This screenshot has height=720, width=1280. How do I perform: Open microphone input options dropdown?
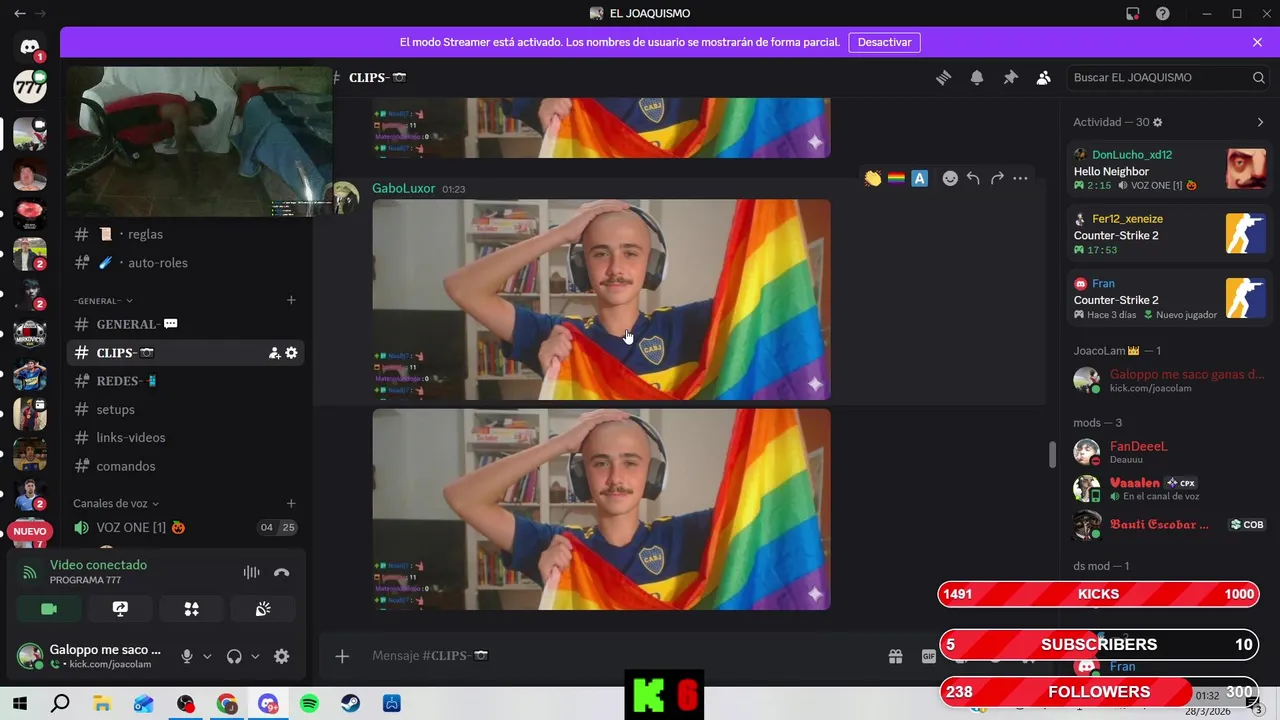click(207, 656)
